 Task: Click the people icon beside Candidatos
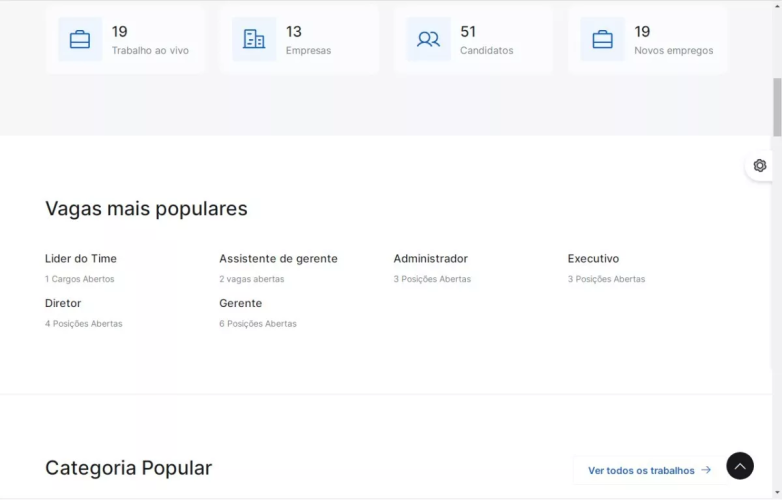tap(428, 40)
